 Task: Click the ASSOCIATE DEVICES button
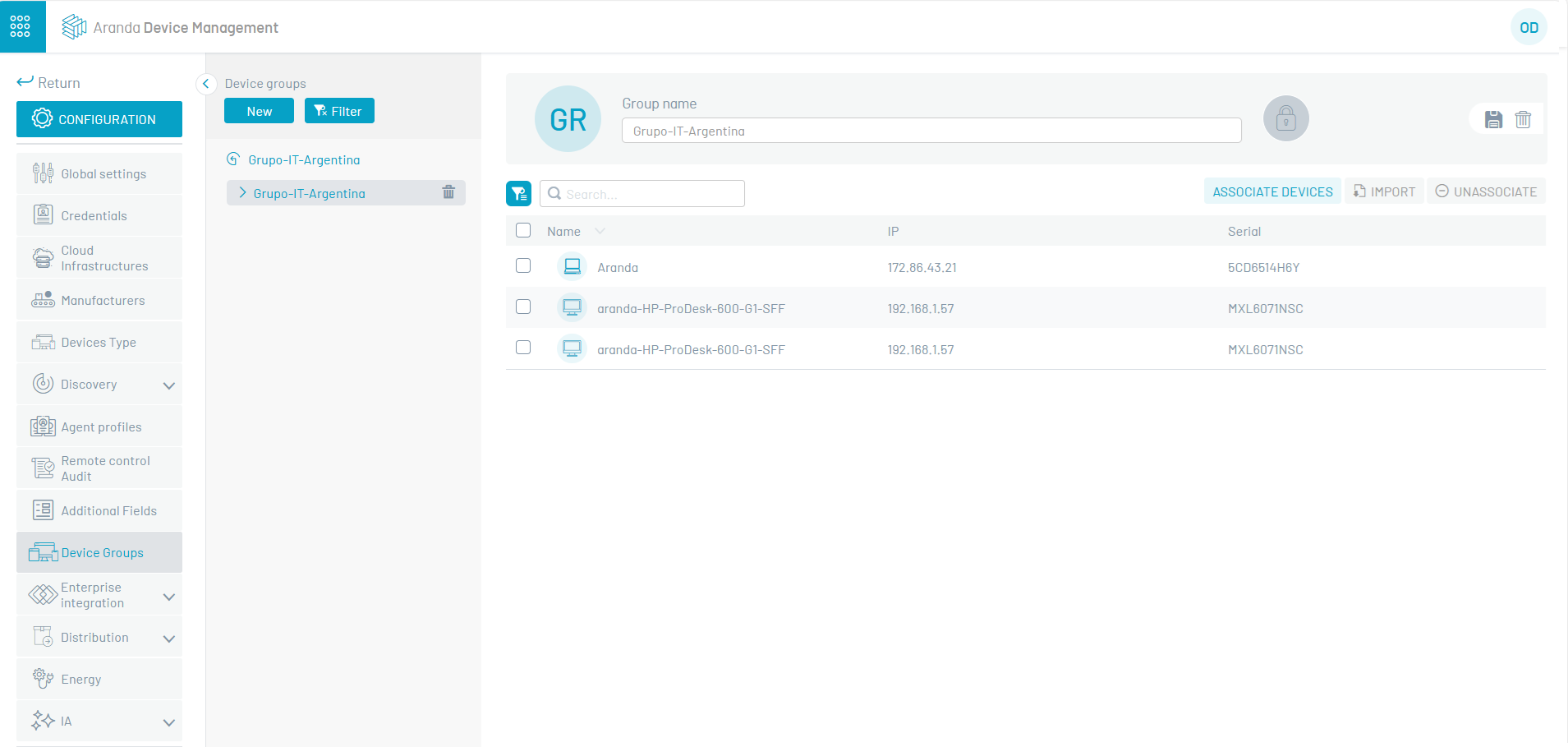[x=1272, y=191]
